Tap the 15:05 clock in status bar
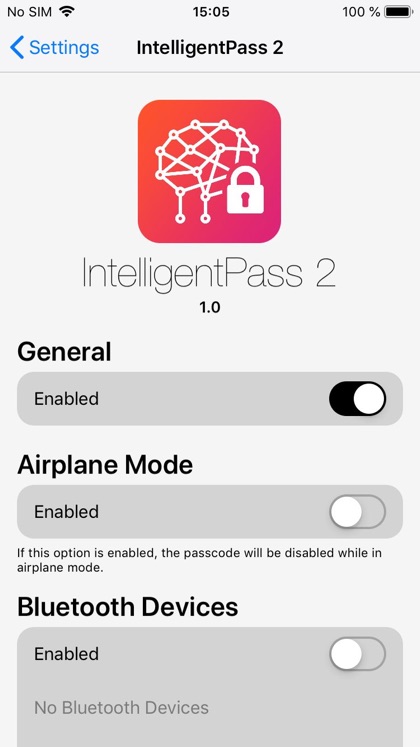 [x=211, y=12]
